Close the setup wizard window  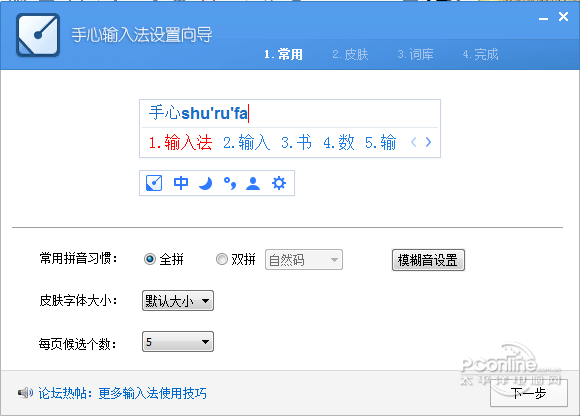pos(563,17)
